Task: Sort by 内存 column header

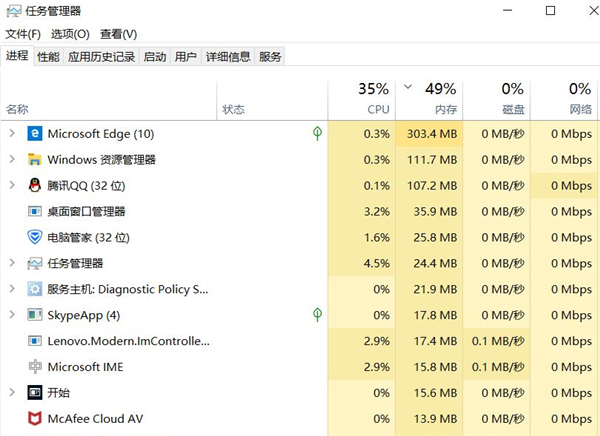Action: 446,109
